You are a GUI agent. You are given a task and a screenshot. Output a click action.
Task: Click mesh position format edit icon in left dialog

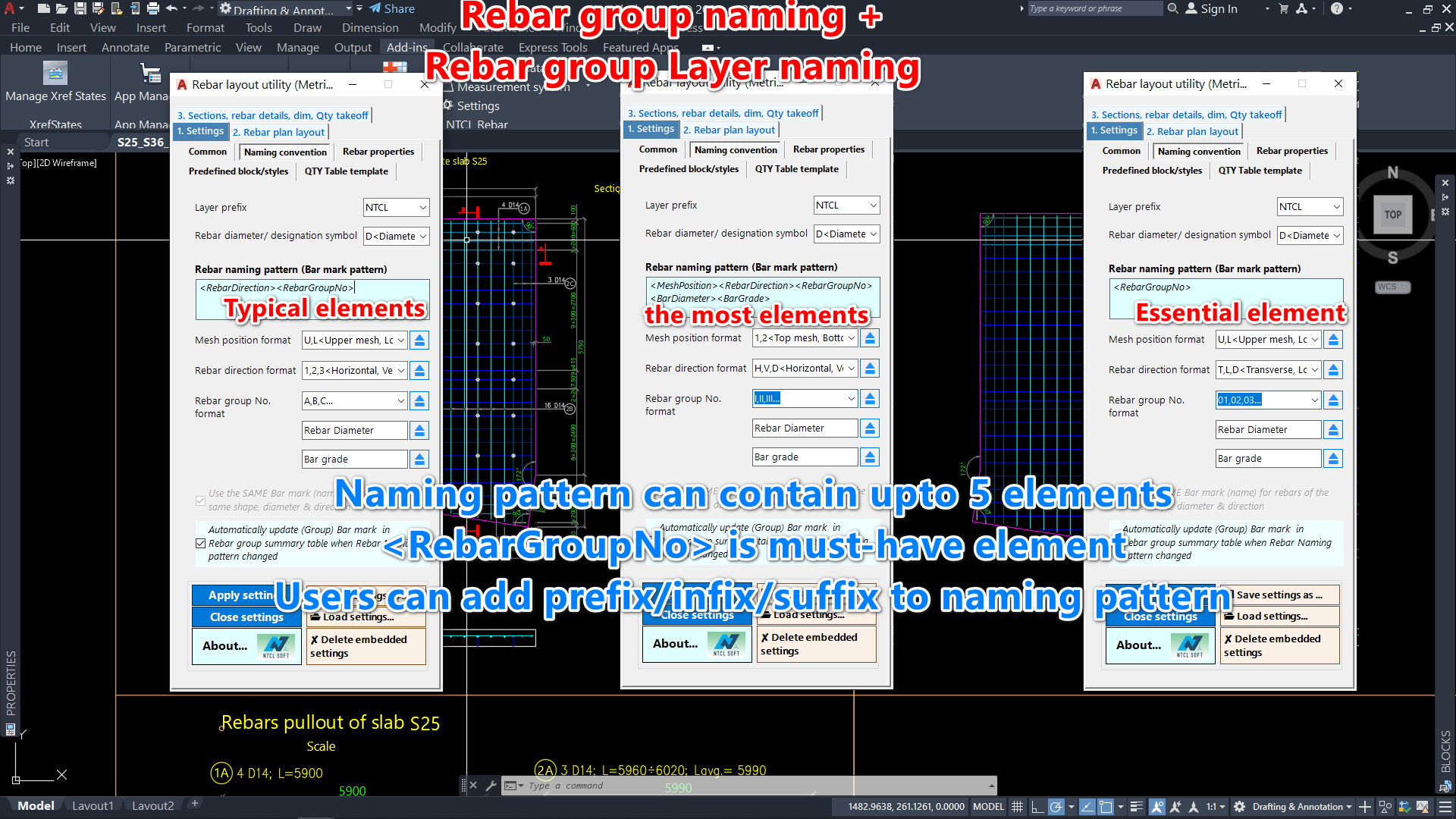419,340
